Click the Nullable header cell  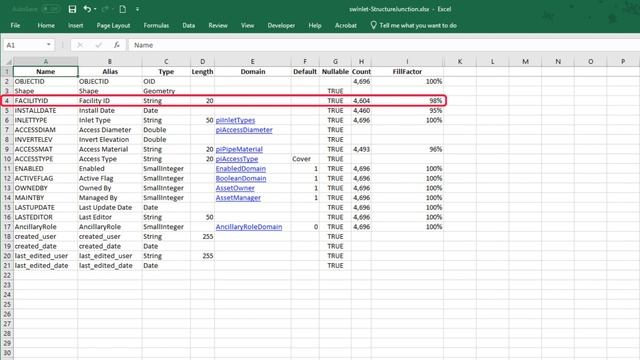(x=335, y=71)
